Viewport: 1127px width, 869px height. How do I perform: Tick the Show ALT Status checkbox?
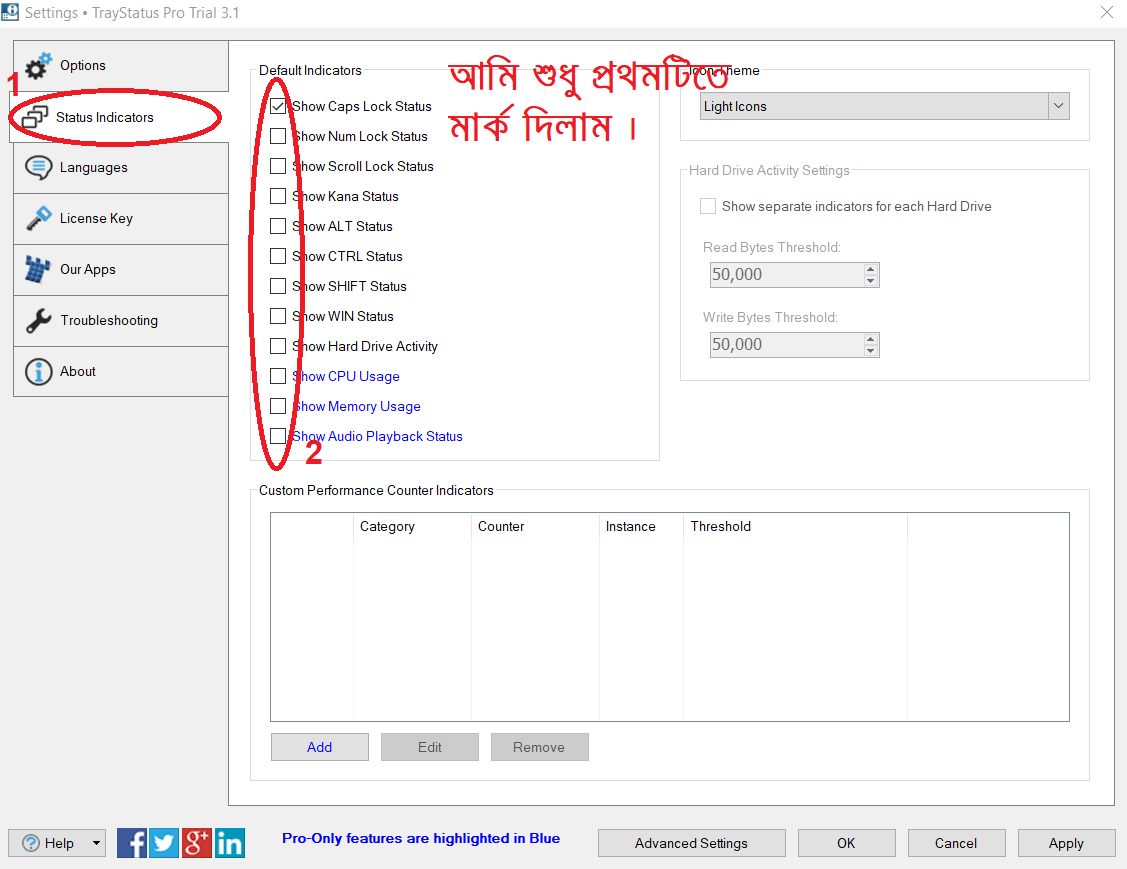pos(277,226)
